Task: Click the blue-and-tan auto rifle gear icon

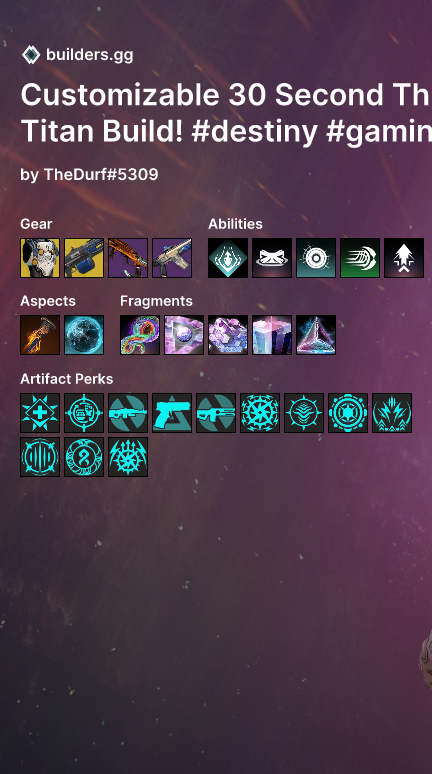Action: 172,258
